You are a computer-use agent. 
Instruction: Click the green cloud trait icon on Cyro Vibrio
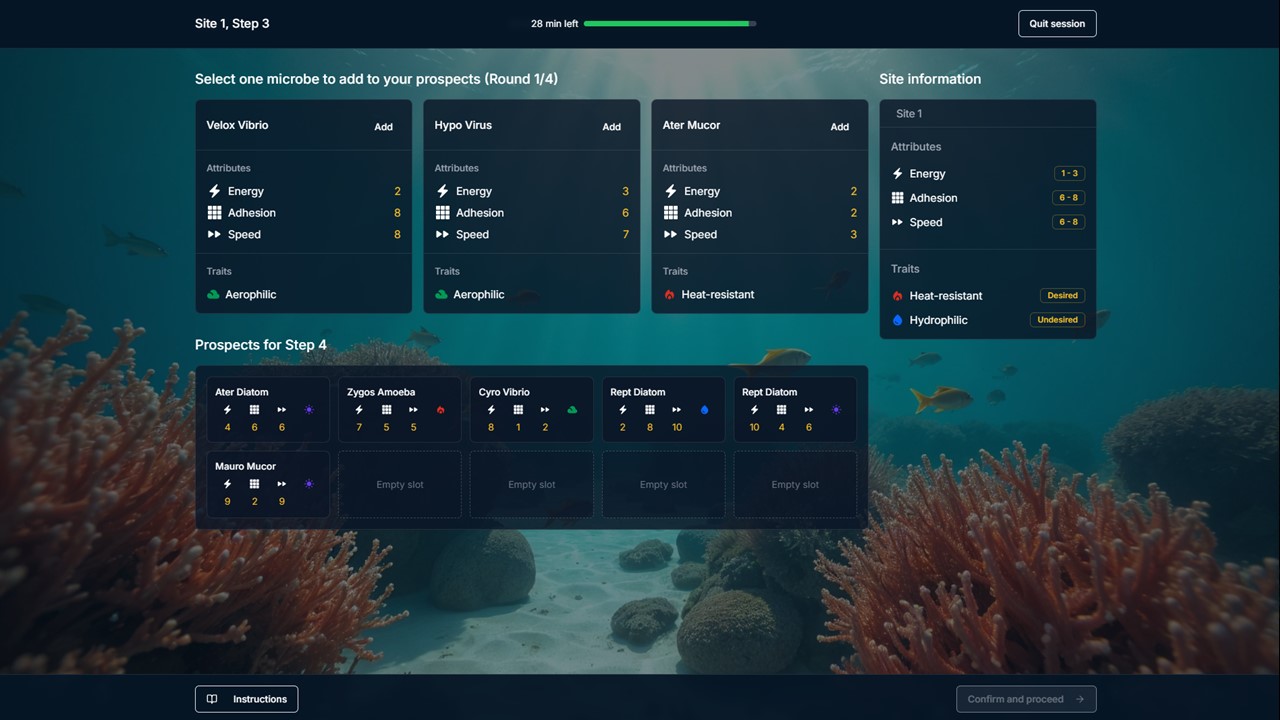[x=572, y=410]
